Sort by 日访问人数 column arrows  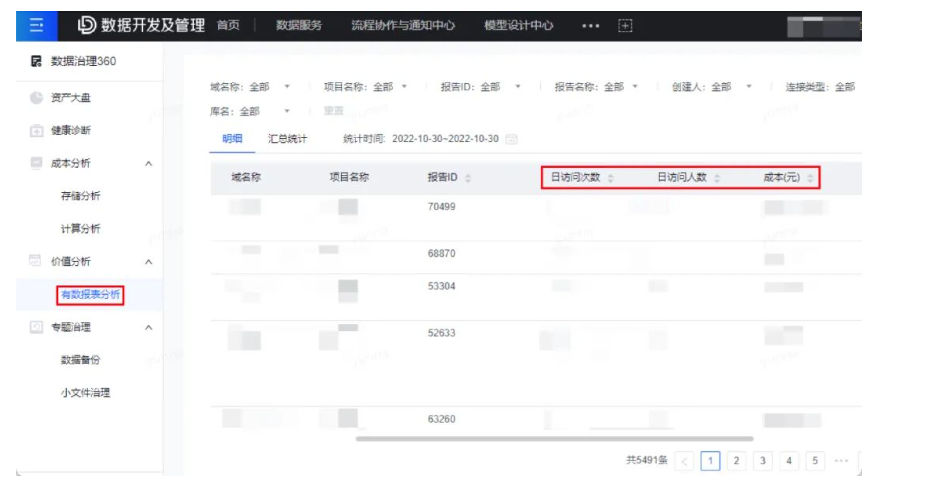717,178
